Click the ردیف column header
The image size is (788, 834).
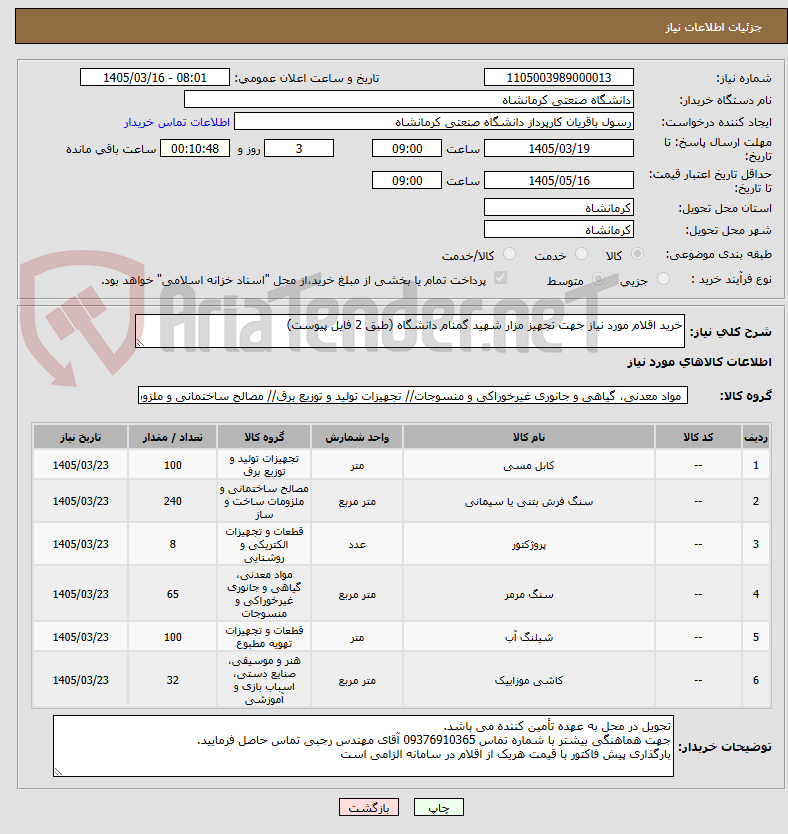(x=756, y=437)
